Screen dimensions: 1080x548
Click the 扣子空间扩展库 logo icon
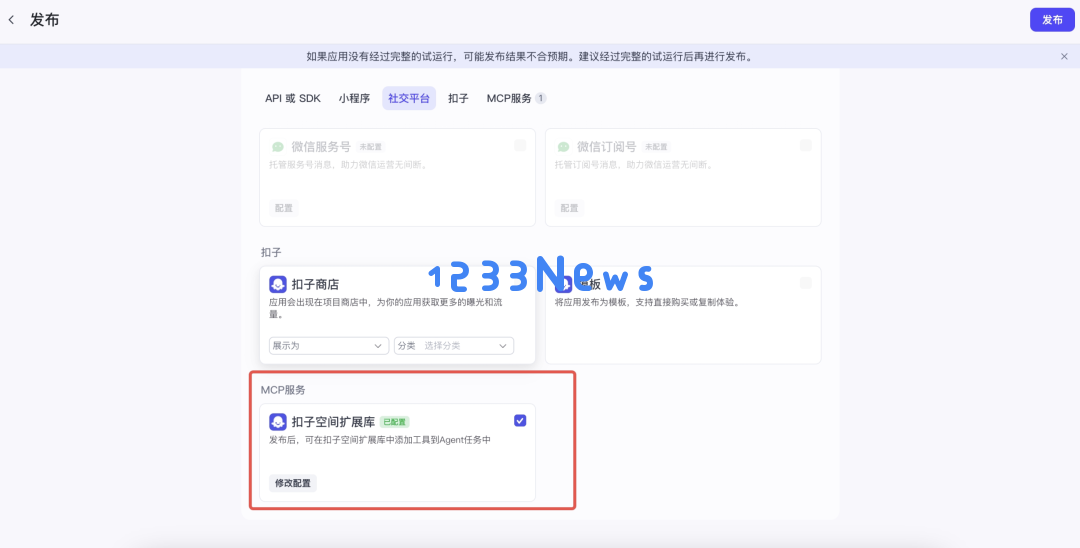(278, 422)
